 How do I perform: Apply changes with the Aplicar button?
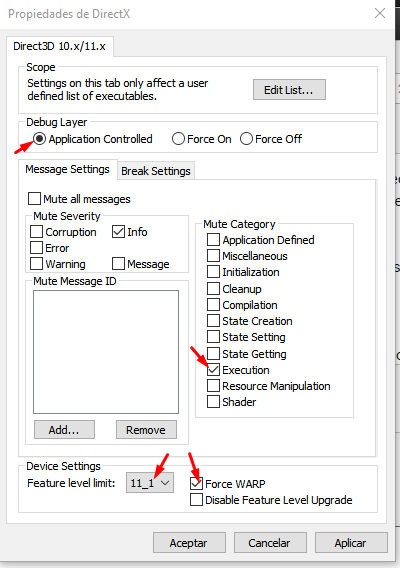(351, 543)
